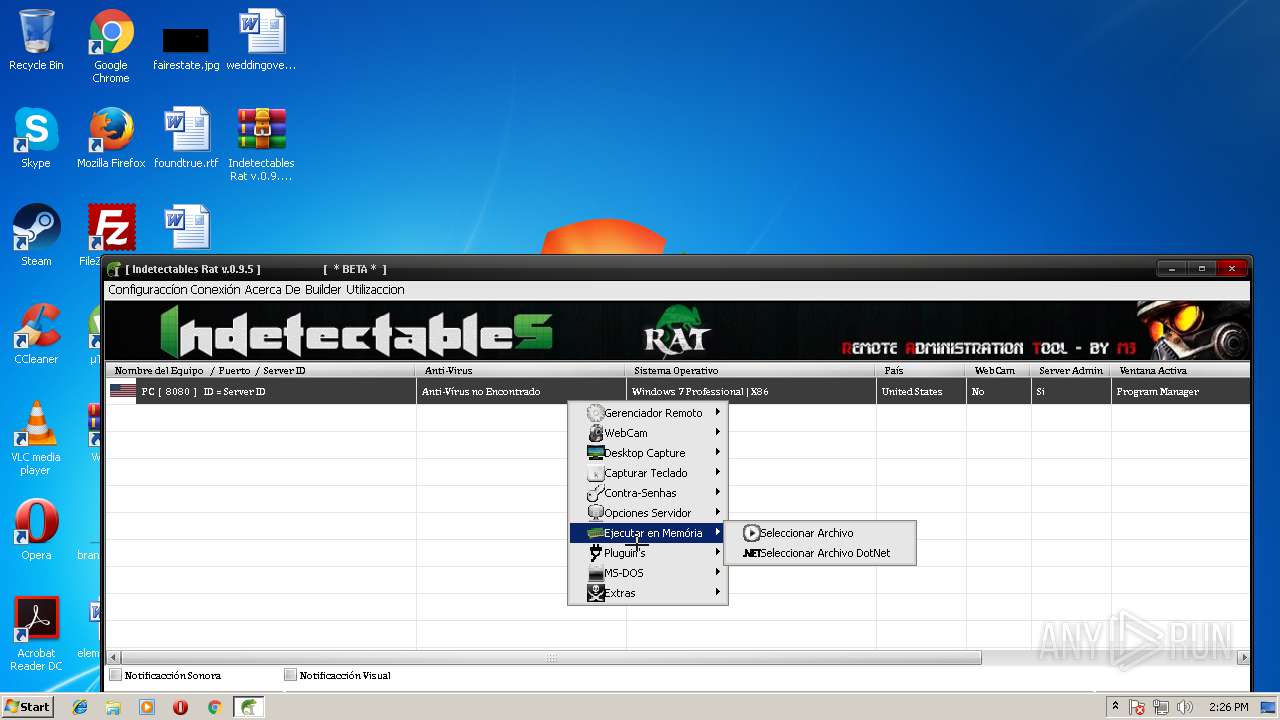Select the Mozilla Firefox desktop shortcut

(x=111, y=139)
